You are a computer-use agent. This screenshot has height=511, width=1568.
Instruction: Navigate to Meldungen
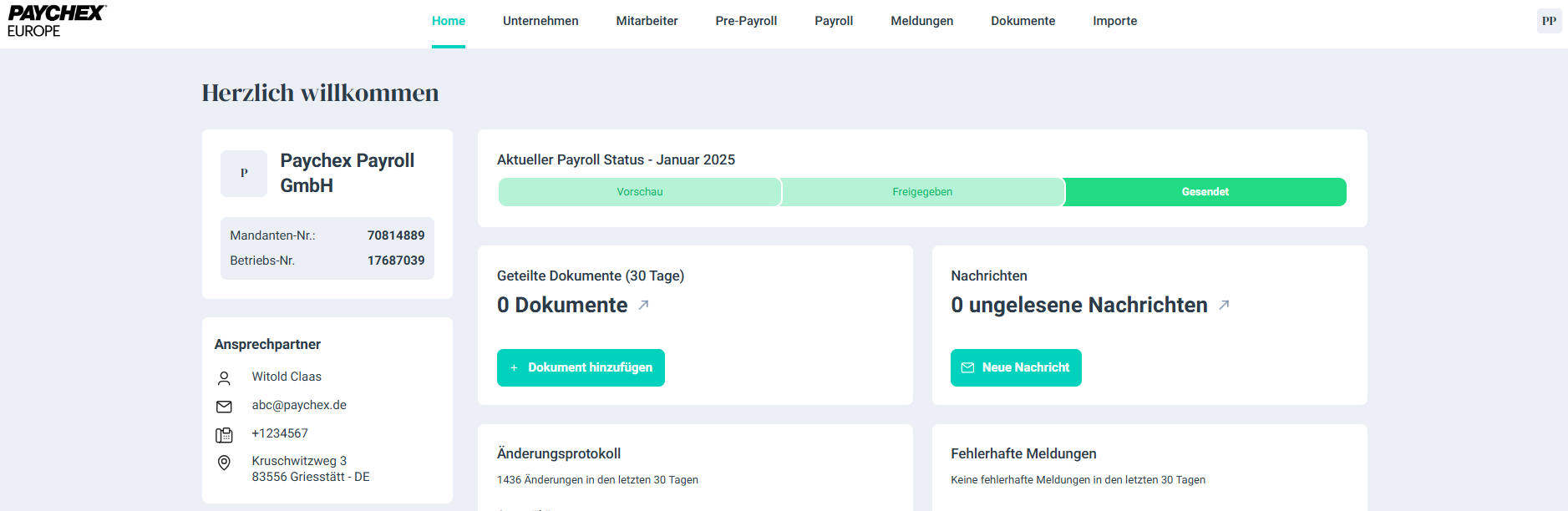[x=921, y=21]
